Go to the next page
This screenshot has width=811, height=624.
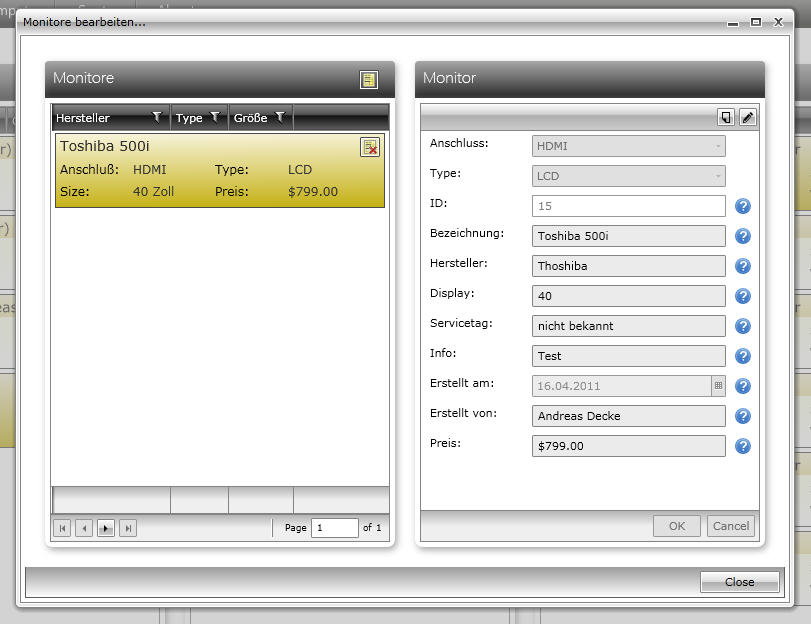coord(106,528)
